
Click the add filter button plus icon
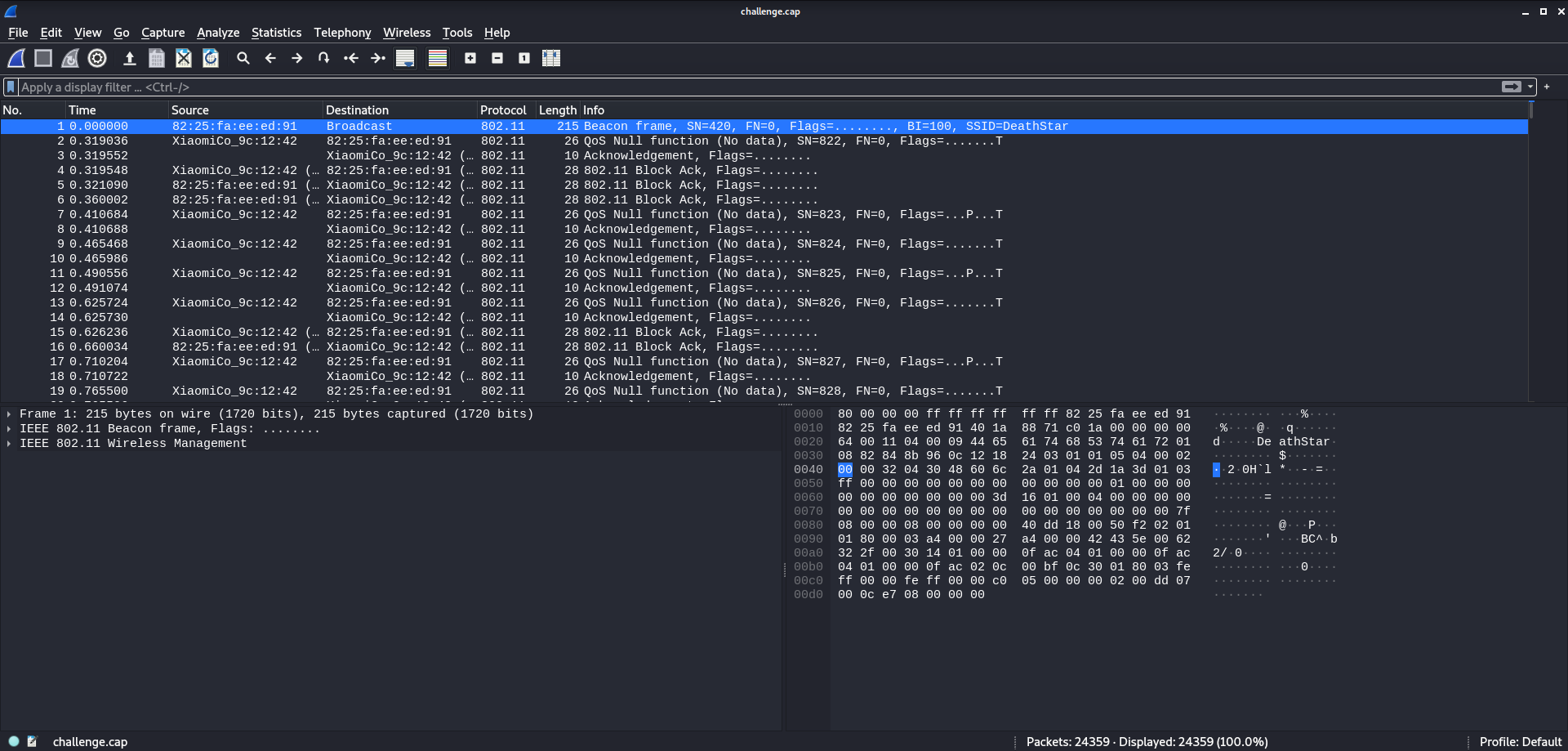pos(1547,87)
